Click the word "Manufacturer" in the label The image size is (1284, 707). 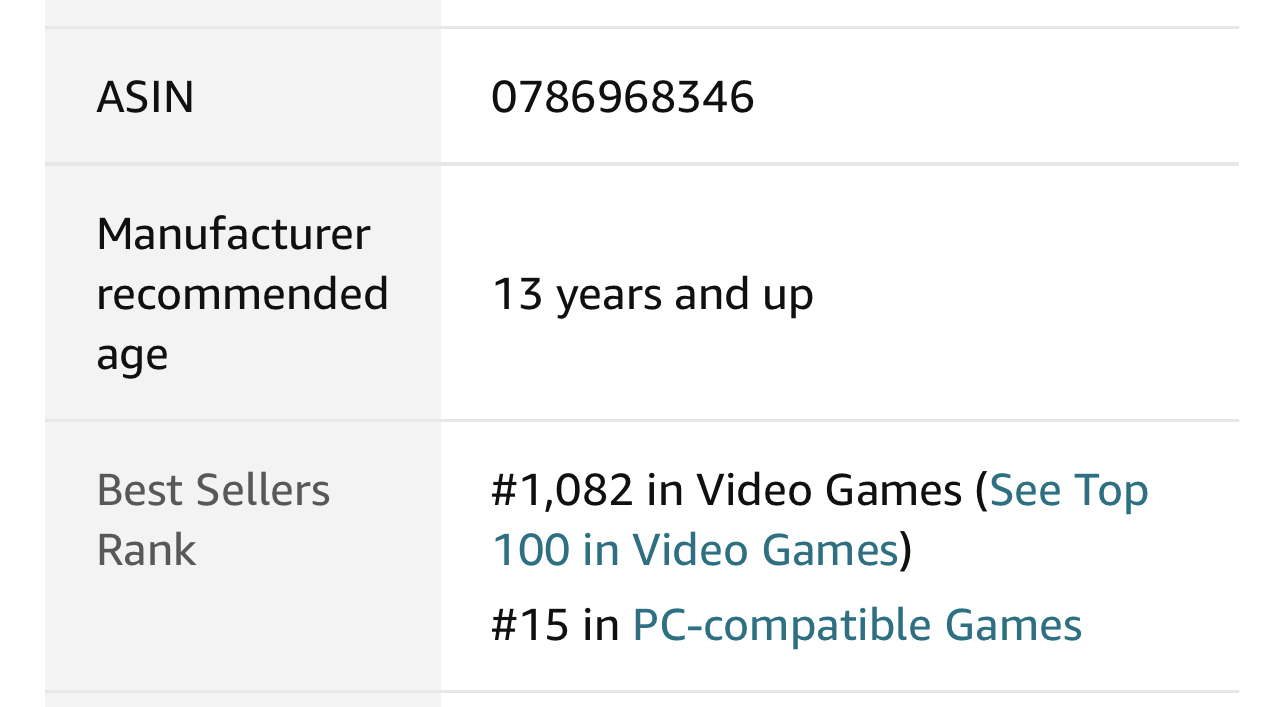pos(233,234)
